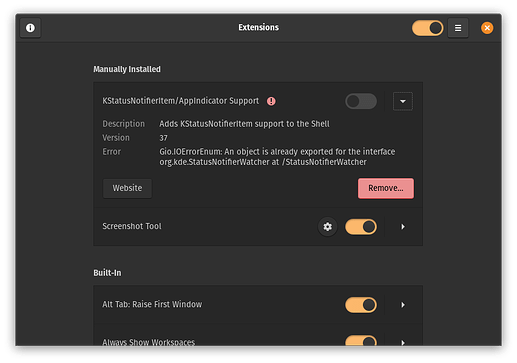The width and height of the screenshot is (517, 363).
Task: Click the Extensions window title
Action: click(x=258, y=27)
